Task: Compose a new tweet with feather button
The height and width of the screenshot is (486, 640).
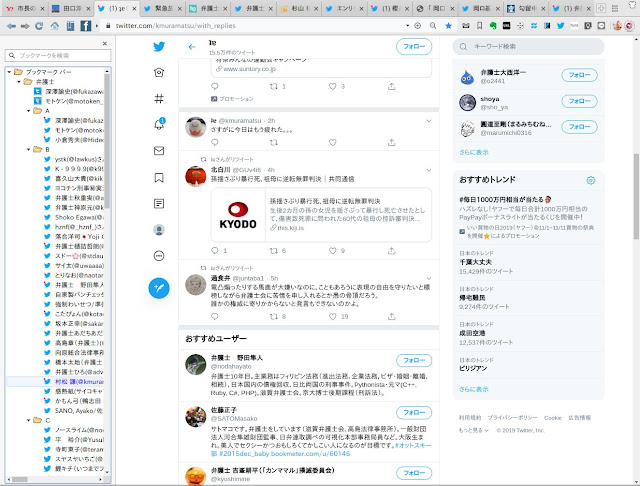Action: [x=159, y=288]
